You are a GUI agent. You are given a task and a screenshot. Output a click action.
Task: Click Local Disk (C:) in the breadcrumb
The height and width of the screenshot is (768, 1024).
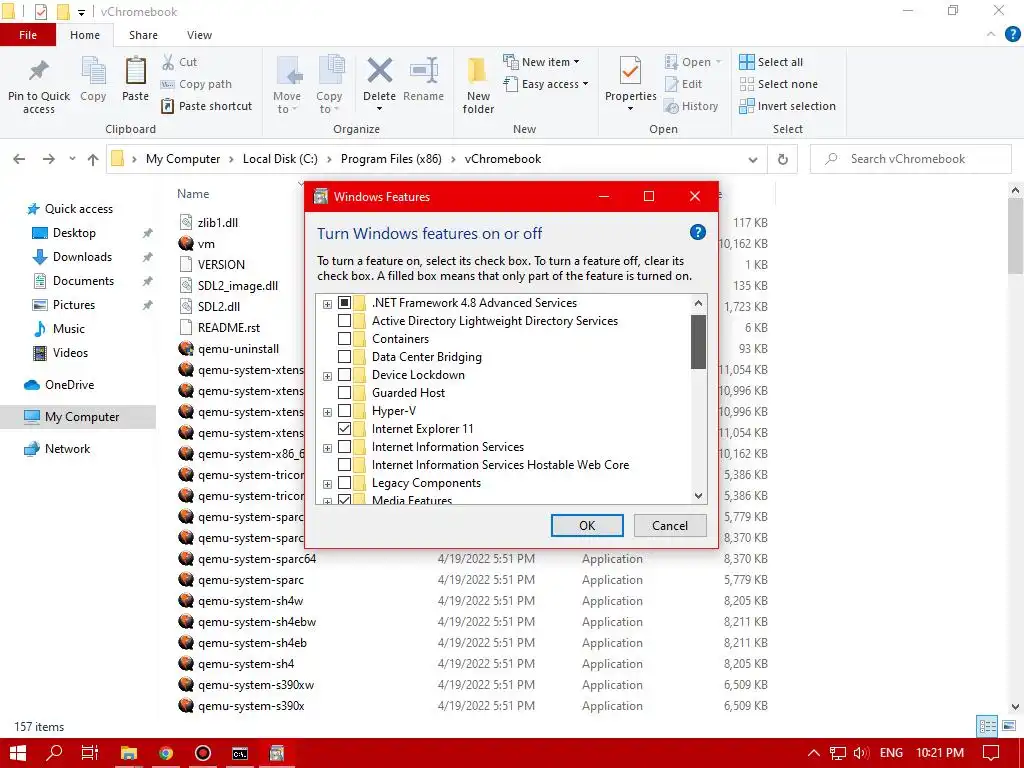tap(280, 159)
